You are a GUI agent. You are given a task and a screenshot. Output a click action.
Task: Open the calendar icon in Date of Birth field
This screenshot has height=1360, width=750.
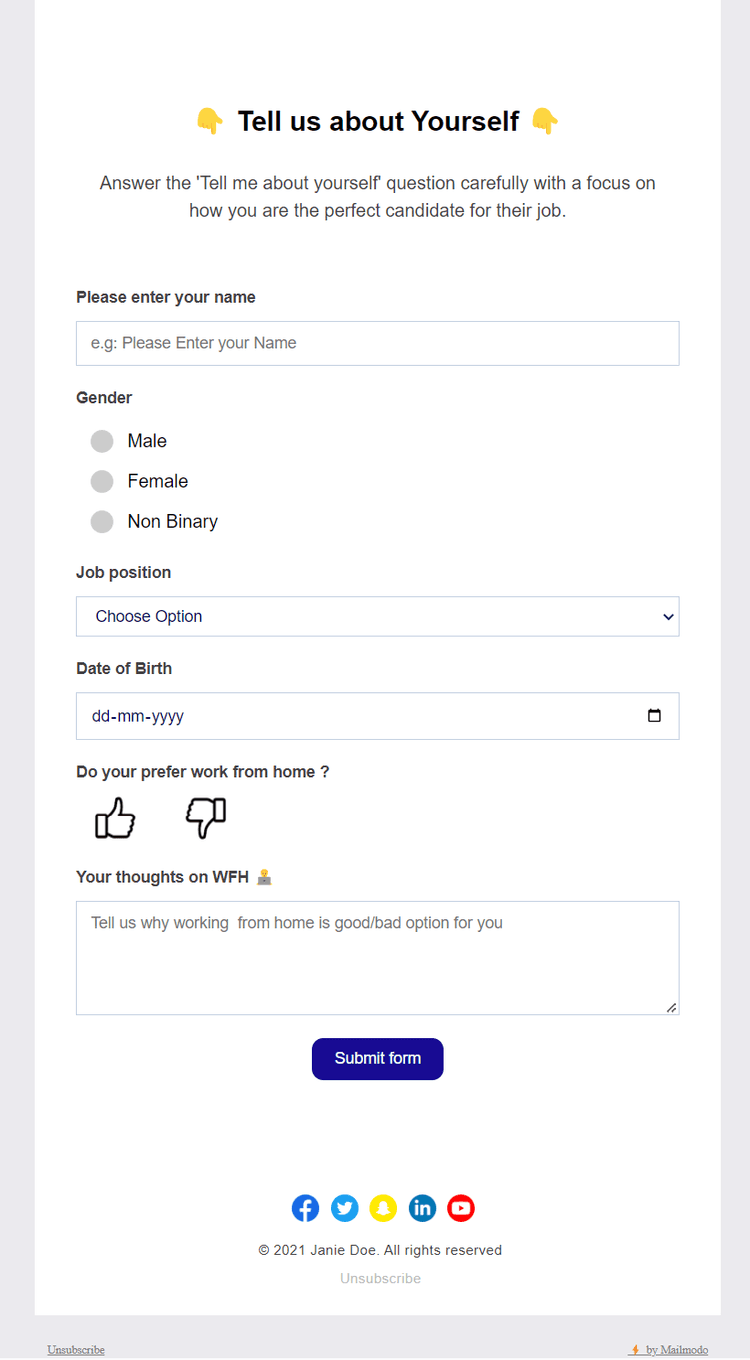655,716
